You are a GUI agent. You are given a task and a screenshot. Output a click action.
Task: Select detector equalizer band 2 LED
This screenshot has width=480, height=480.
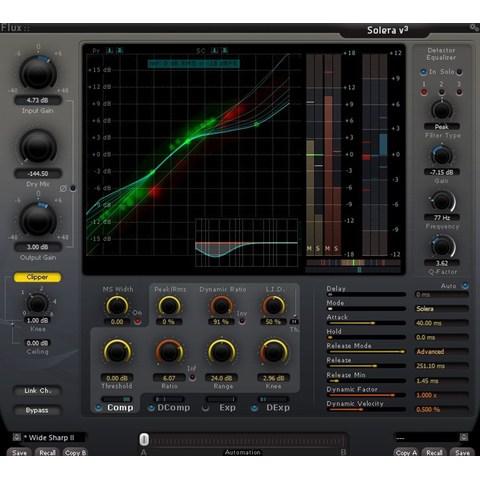pyautogui.click(x=442, y=92)
